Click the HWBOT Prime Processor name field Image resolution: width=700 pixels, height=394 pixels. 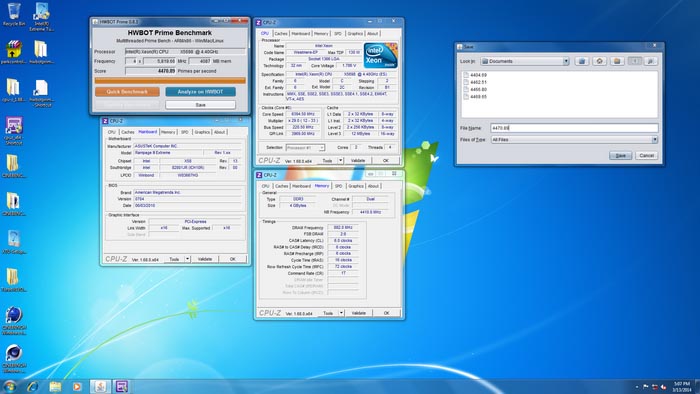tap(185, 52)
